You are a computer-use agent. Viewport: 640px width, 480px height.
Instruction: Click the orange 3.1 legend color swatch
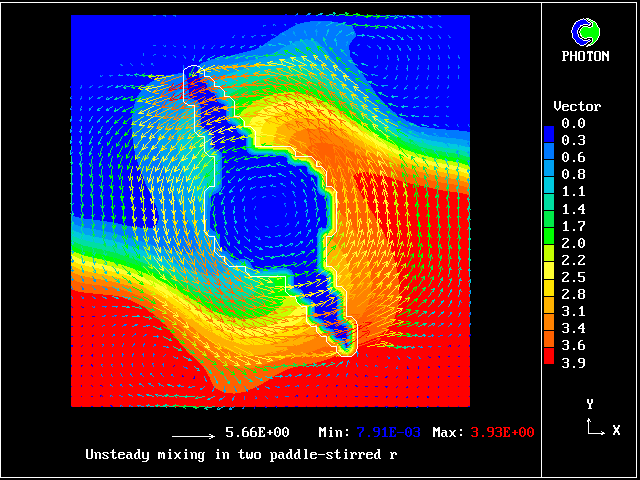point(548,310)
